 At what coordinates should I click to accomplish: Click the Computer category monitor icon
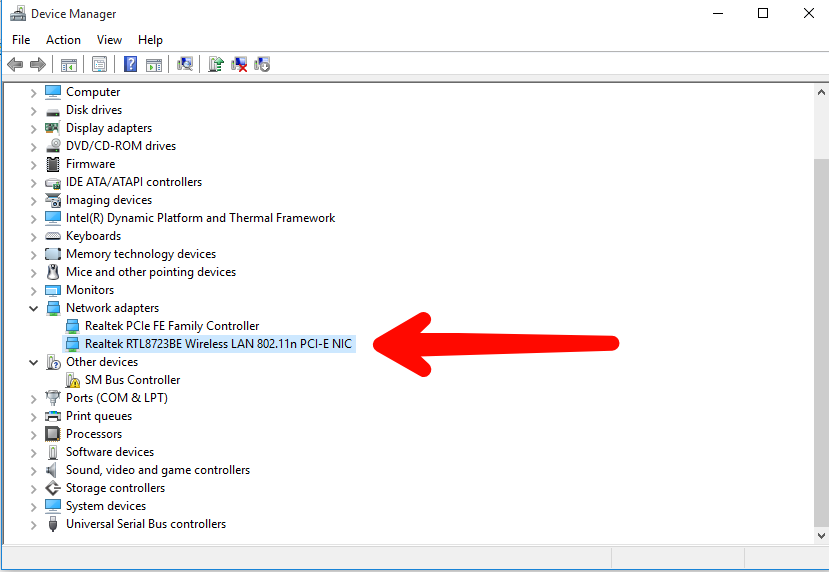coord(53,91)
